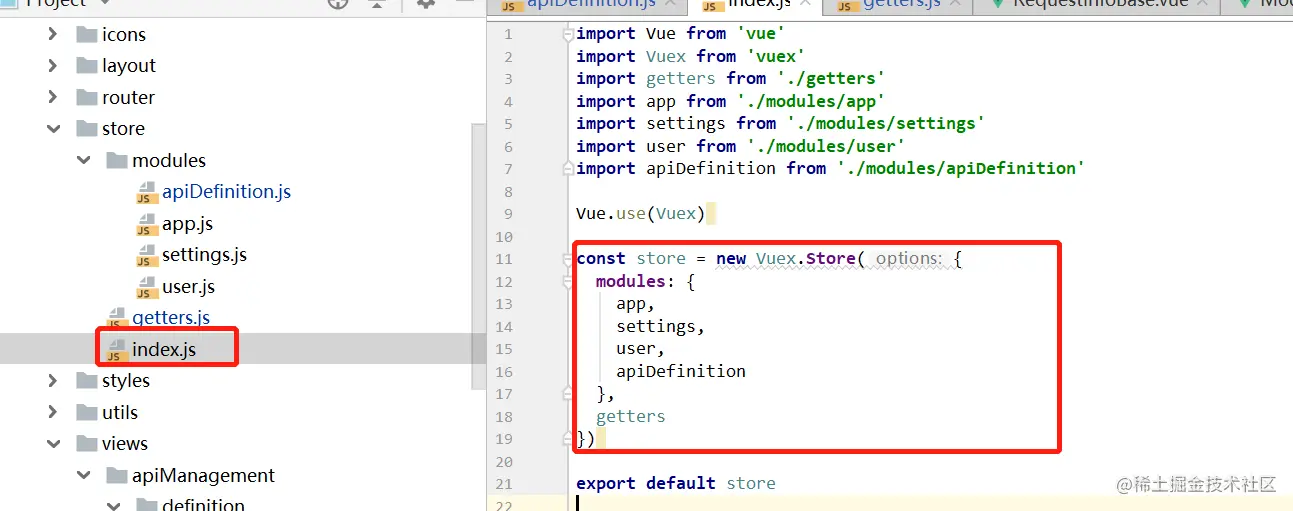Select apiDefinition.js in the project tree
The image size is (1293, 511).
click(226, 192)
